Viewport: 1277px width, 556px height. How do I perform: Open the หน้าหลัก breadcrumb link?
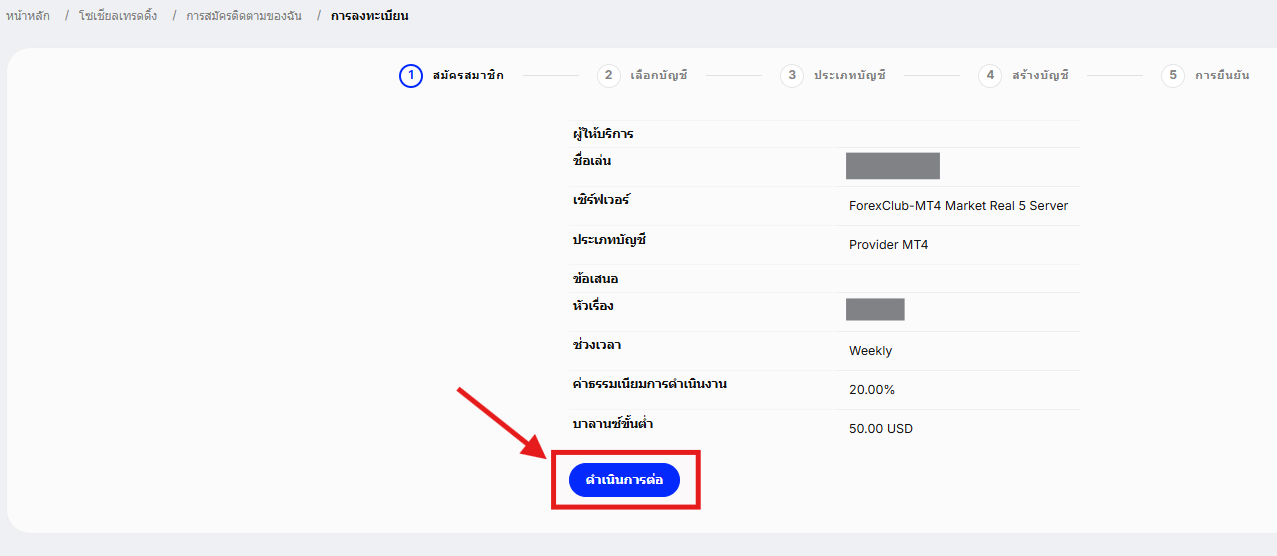tap(28, 16)
